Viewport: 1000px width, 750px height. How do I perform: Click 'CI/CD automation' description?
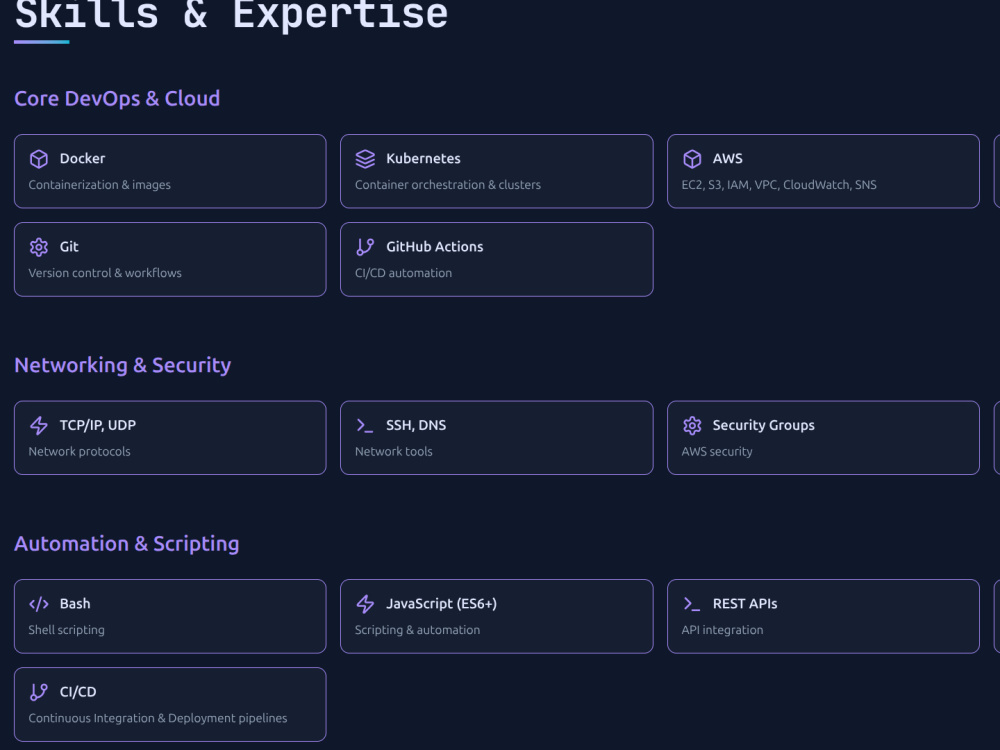[404, 272]
